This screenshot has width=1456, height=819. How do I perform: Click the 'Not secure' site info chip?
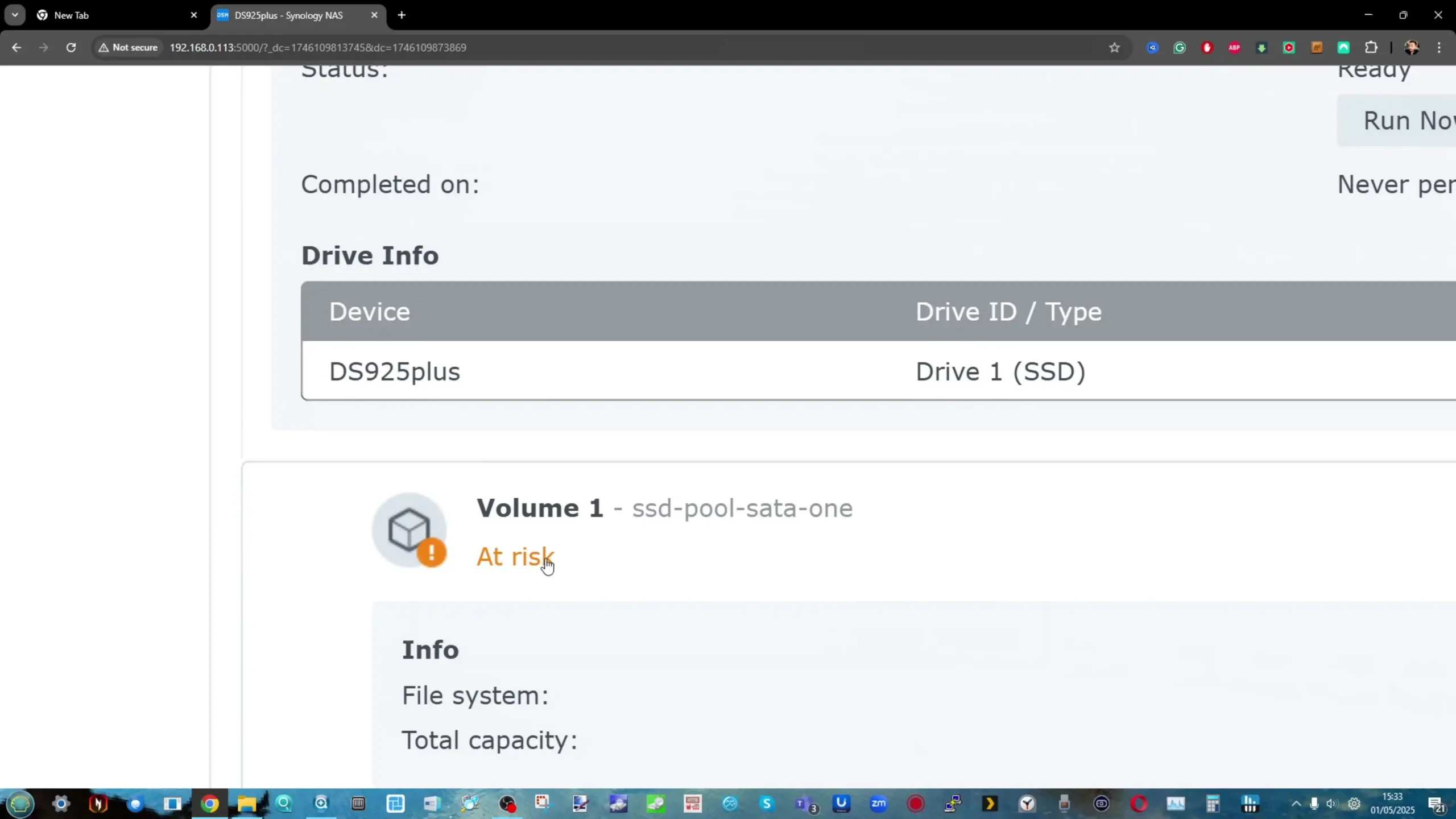click(129, 47)
